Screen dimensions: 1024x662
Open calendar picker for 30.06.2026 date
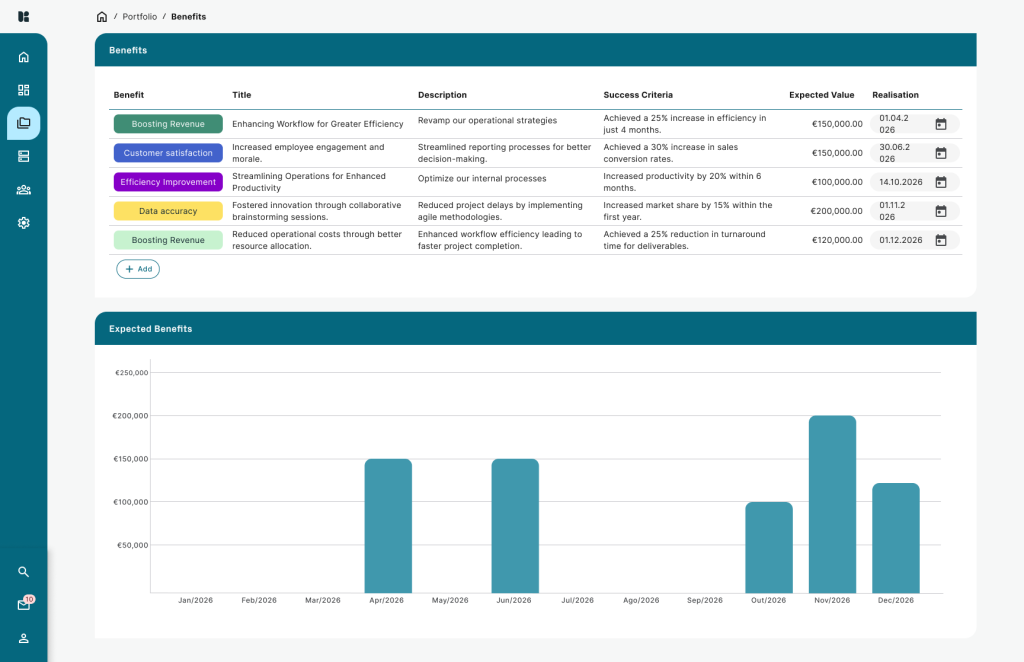point(940,153)
